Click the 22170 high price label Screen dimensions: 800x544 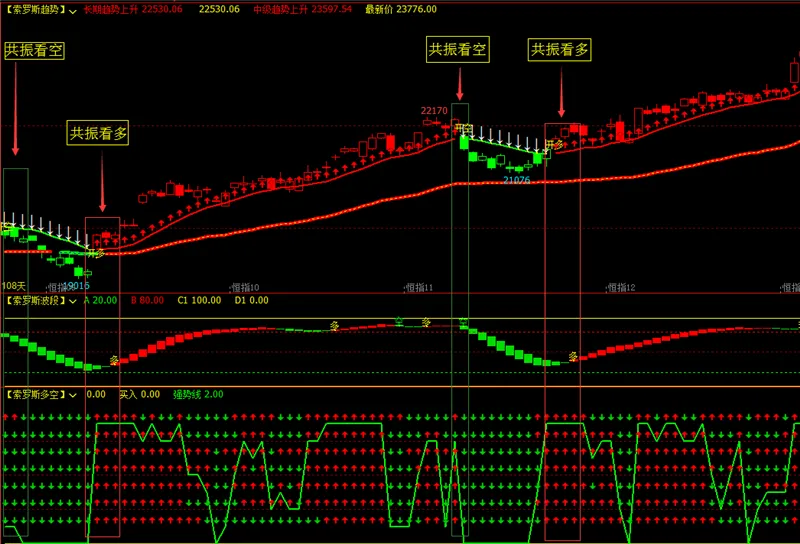pos(434,111)
